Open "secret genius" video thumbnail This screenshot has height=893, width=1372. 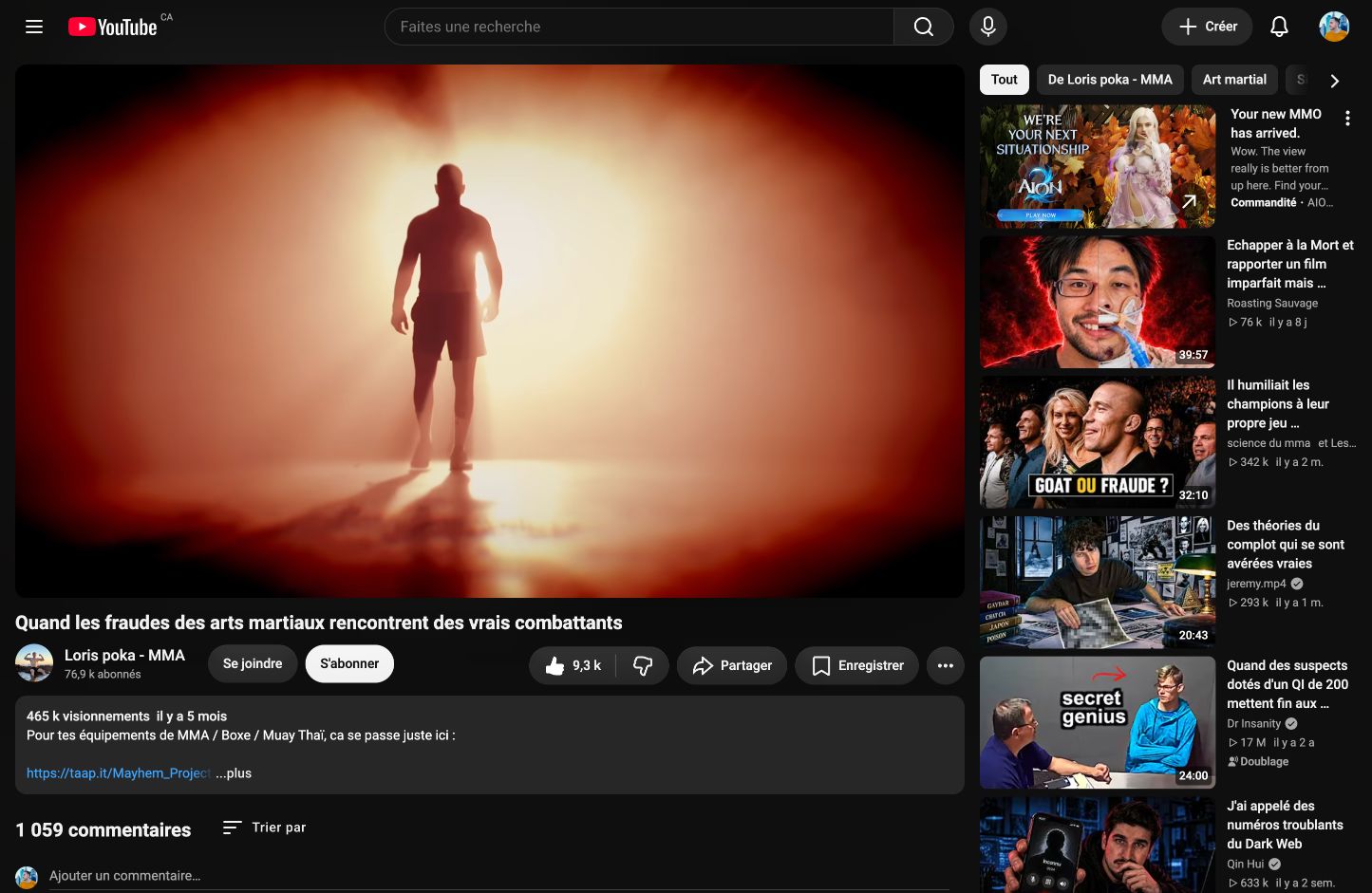[1098, 722]
